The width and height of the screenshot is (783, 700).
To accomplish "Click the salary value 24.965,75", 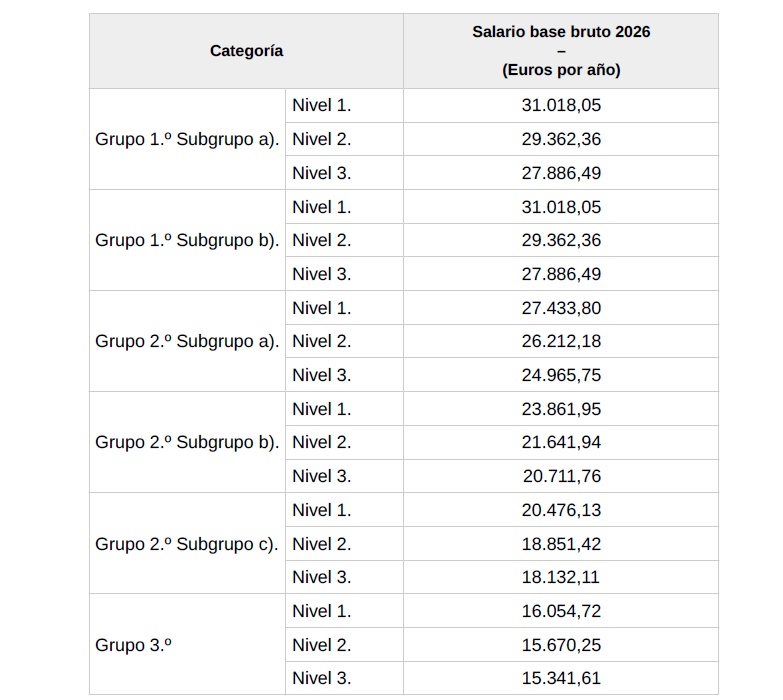I will click(x=561, y=375).
